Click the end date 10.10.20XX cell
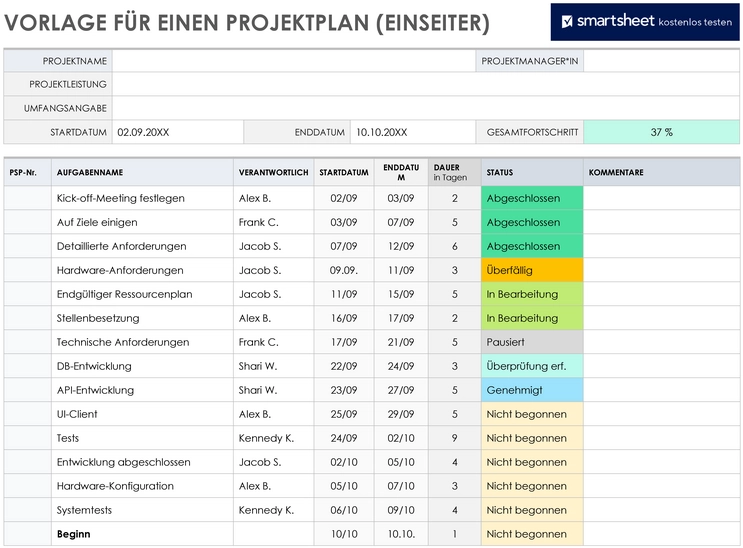Viewport: 743px width, 548px height. coord(413,132)
